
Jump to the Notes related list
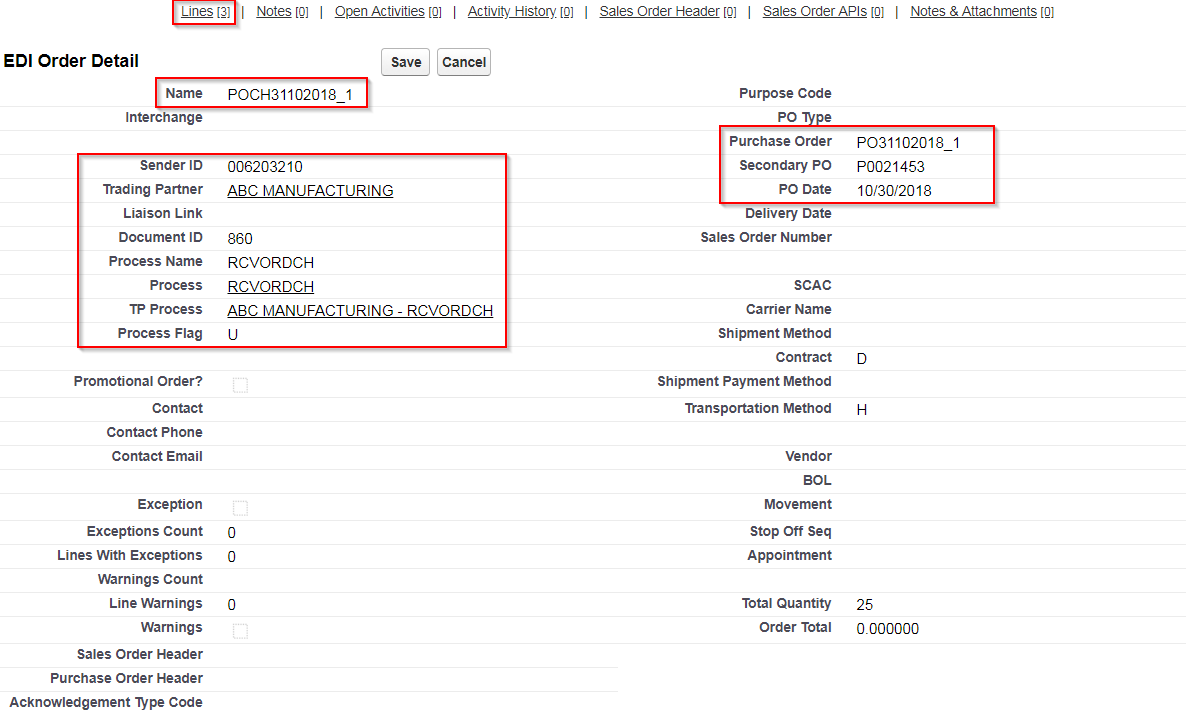tap(274, 12)
